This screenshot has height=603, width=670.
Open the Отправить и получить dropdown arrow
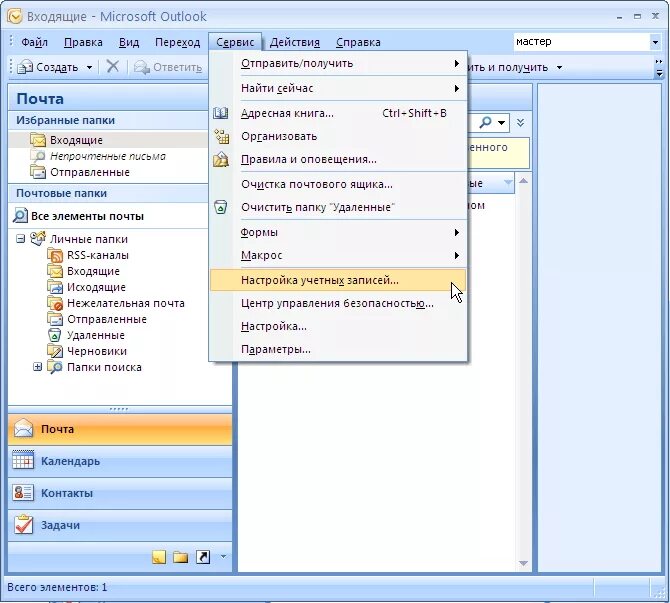pyautogui.click(x=559, y=67)
